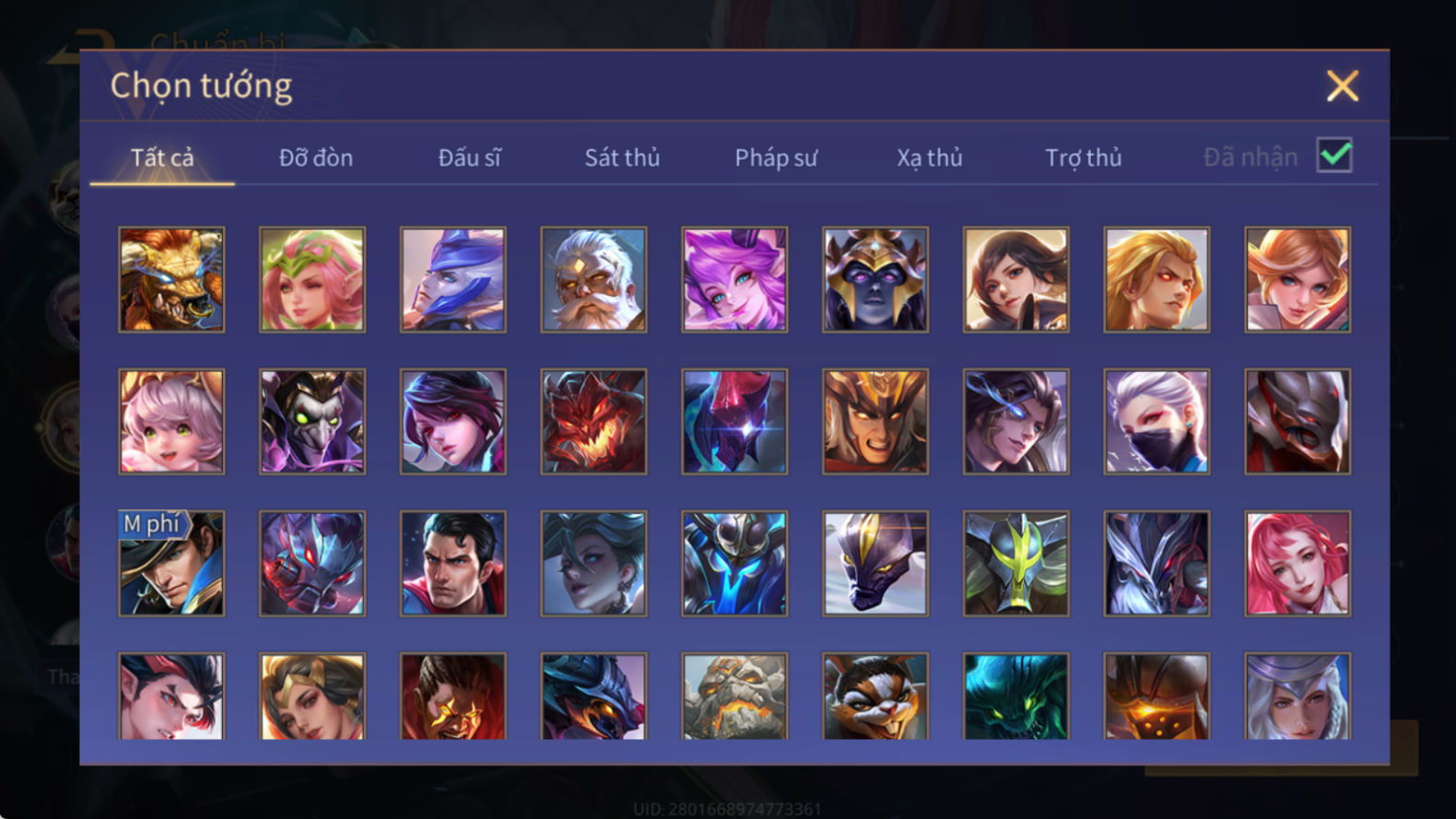The image size is (1456, 819).
Task: Pick the hero tagged M phí
Action: click(x=171, y=563)
